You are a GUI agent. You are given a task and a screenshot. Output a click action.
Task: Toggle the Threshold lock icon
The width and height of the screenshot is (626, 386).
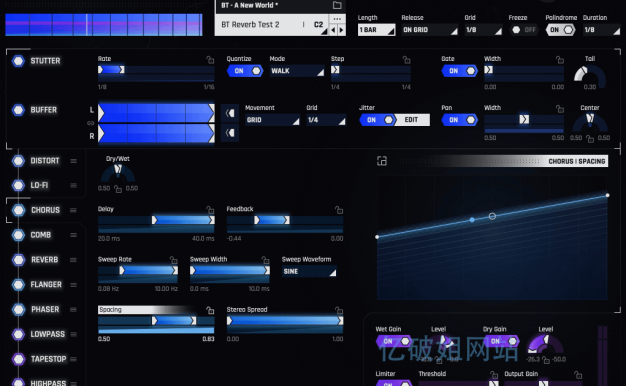coord(494,375)
